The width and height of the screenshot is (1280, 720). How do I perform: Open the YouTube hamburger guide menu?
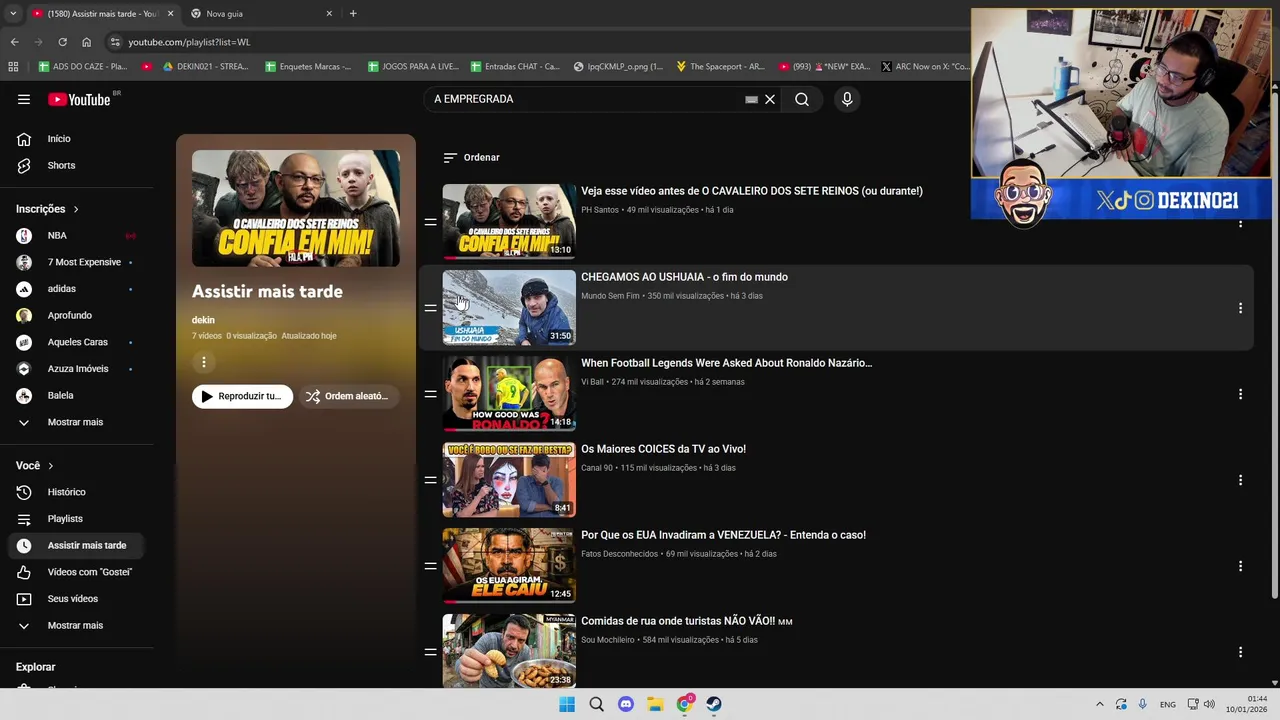[x=24, y=99]
